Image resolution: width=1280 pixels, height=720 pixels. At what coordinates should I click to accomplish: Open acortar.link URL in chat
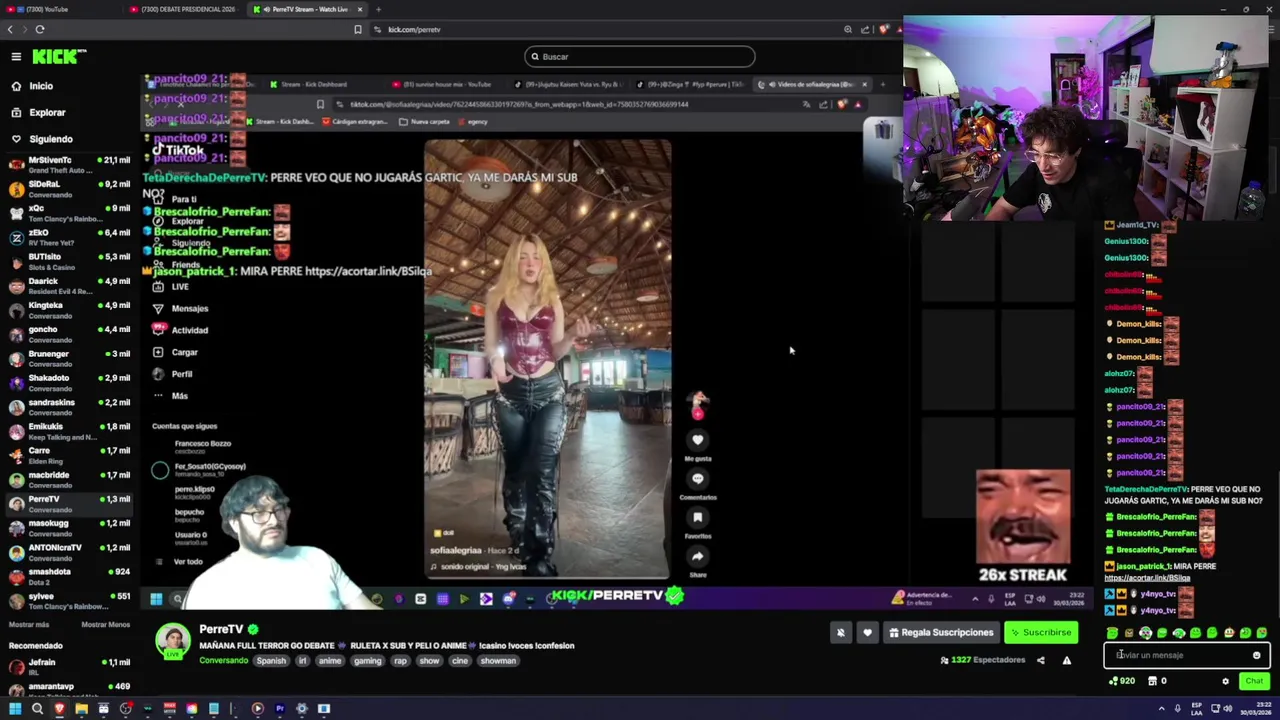pyautogui.click(x=1147, y=578)
